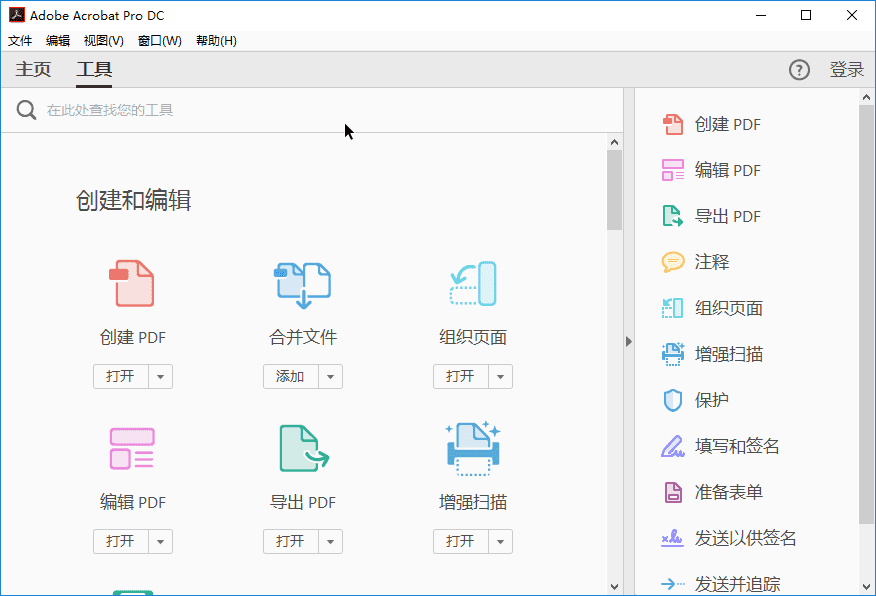Open the 视图(V) menu
This screenshot has height=596, width=876.
pos(103,41)
